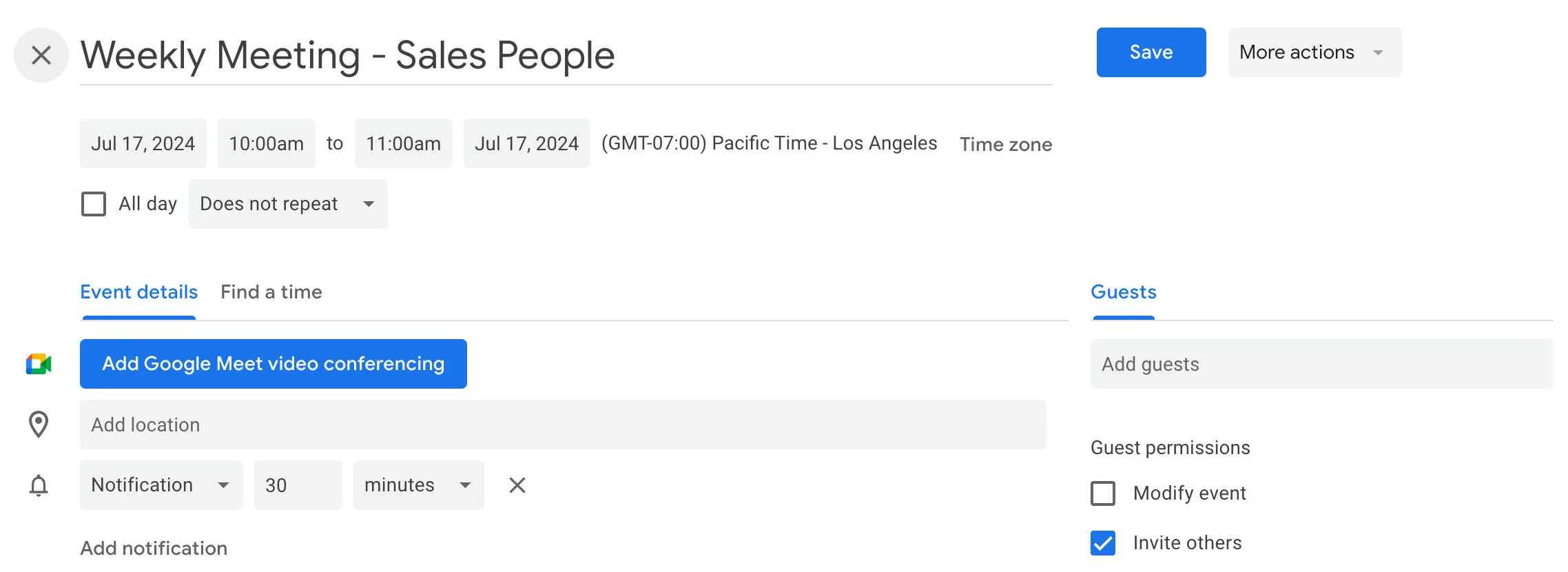Enable the All day option
The height and width of the screenshot is (572, 1568).
click(94, 203)
